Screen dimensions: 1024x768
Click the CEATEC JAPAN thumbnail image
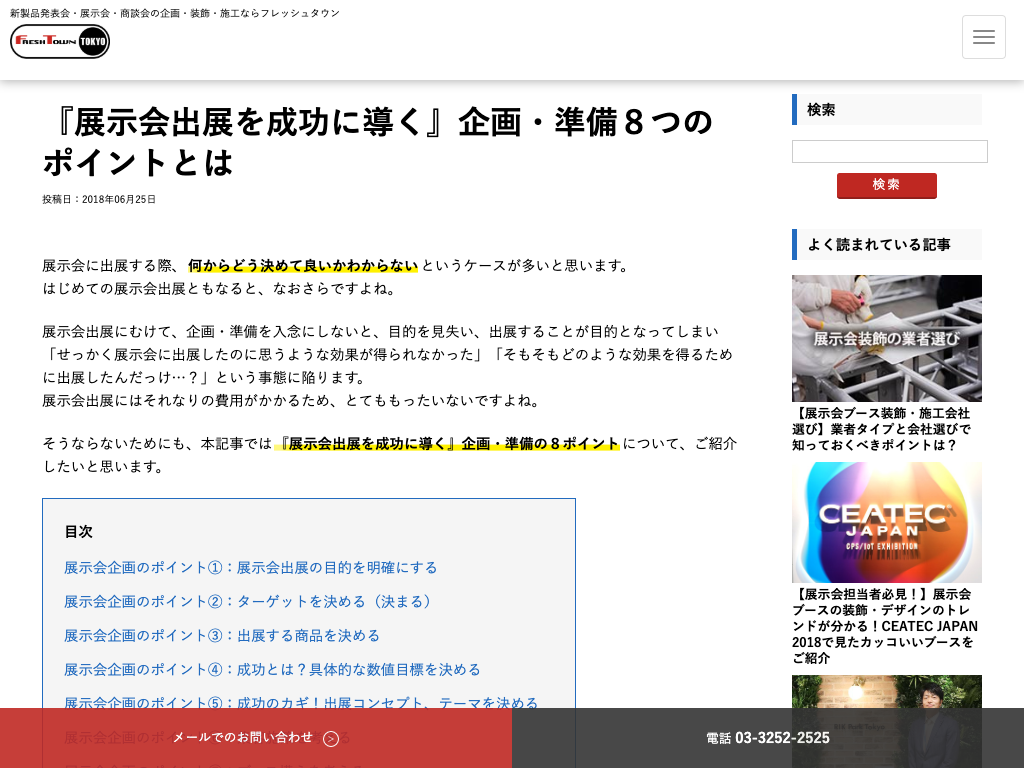[887, 522]
